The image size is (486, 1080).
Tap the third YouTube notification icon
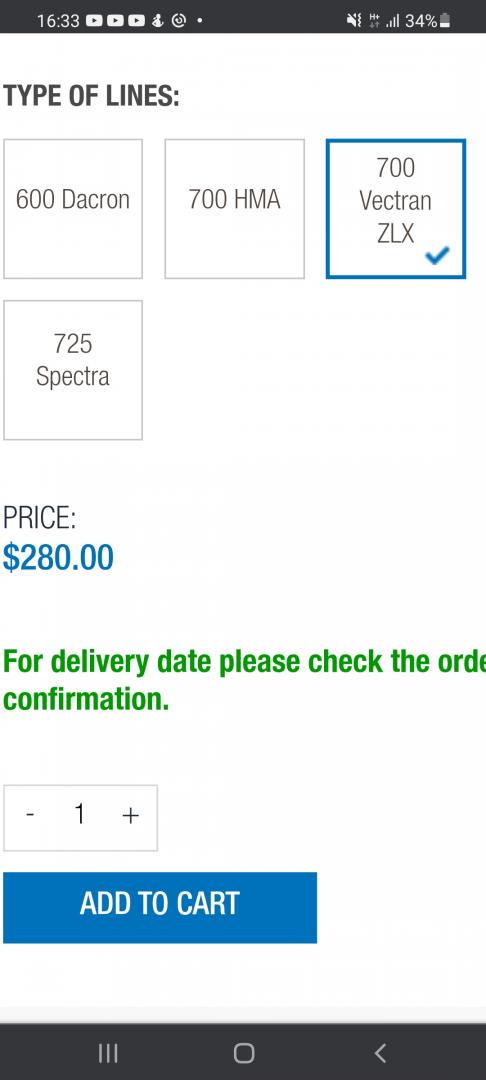[137, 21]
